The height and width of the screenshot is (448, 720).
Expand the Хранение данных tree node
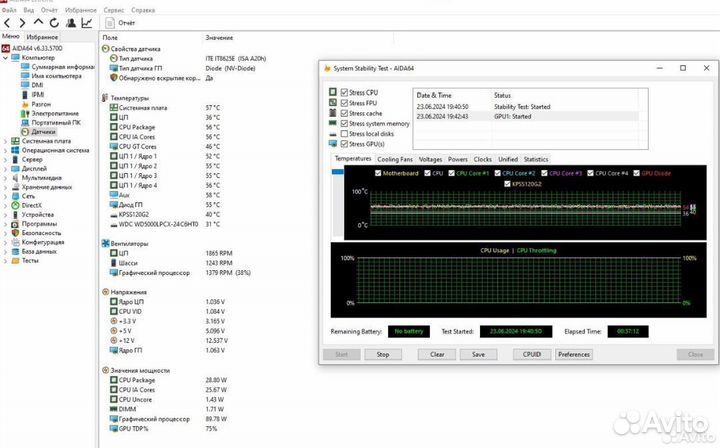pos(6,187)
